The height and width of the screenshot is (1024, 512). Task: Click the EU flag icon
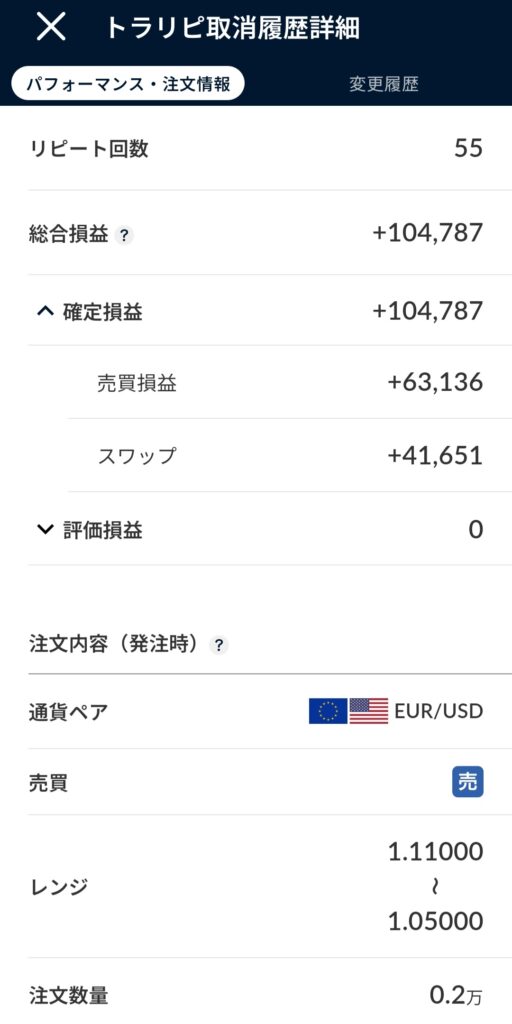[x=328, y=711]
